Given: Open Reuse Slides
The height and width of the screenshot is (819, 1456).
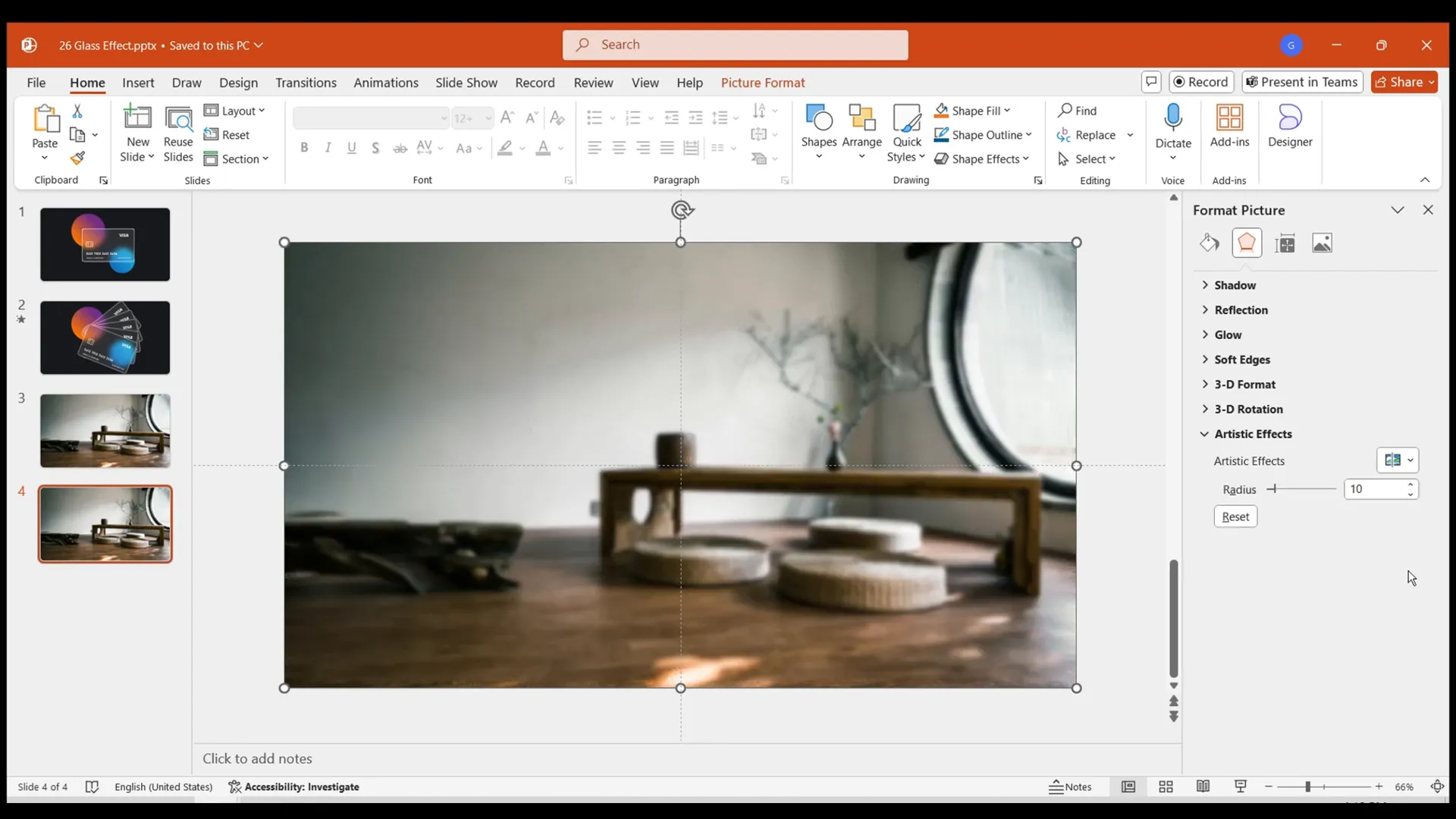Looking at the screenshot, I should tap(178, 133).
